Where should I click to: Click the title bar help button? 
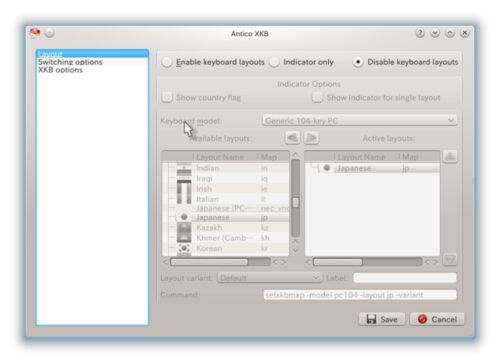coord(420,33)
